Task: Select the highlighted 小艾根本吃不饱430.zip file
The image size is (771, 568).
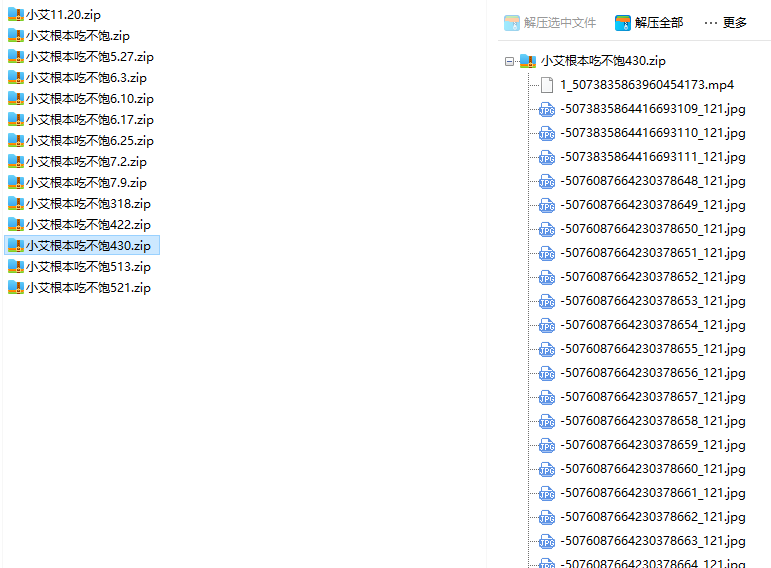Action: click(88, 246)
